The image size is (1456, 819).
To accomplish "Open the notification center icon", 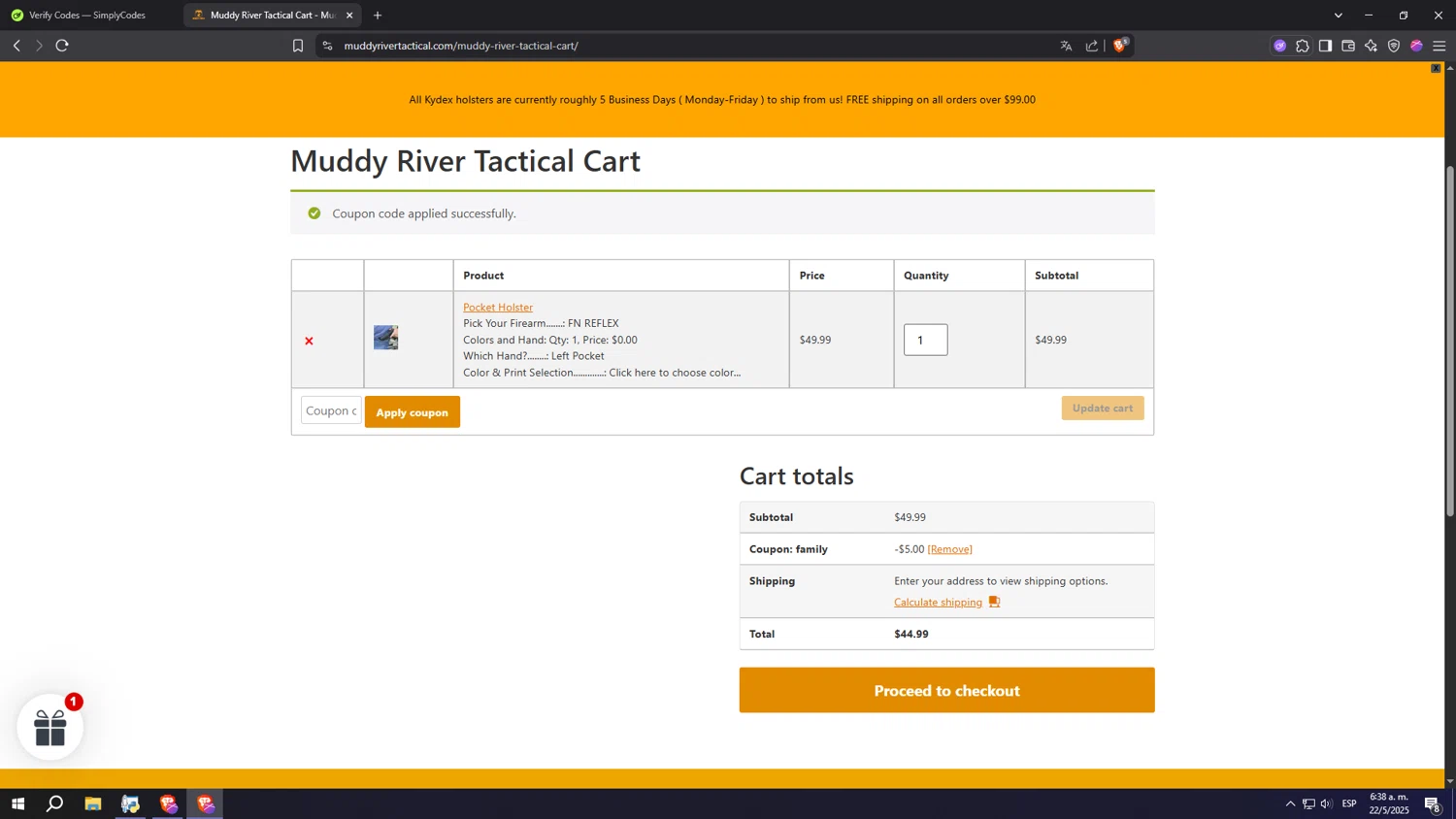I will 1432,803.
